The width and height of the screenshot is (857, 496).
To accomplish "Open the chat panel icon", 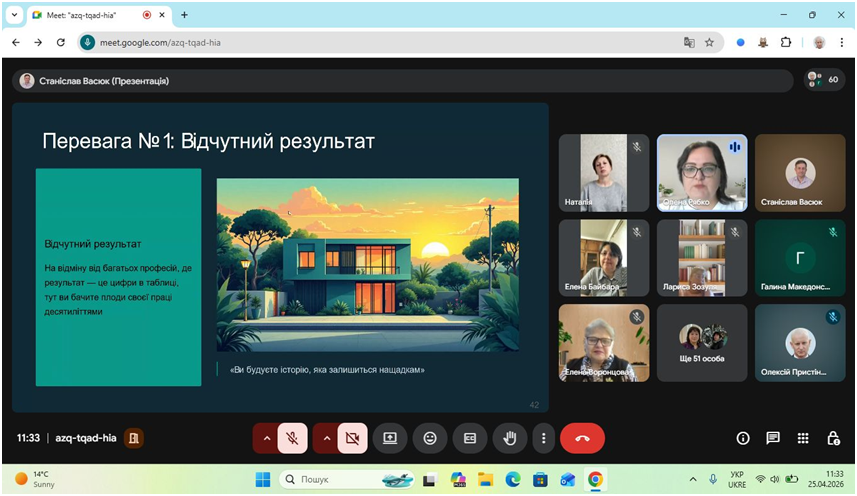I will click(x=773, y=438).
